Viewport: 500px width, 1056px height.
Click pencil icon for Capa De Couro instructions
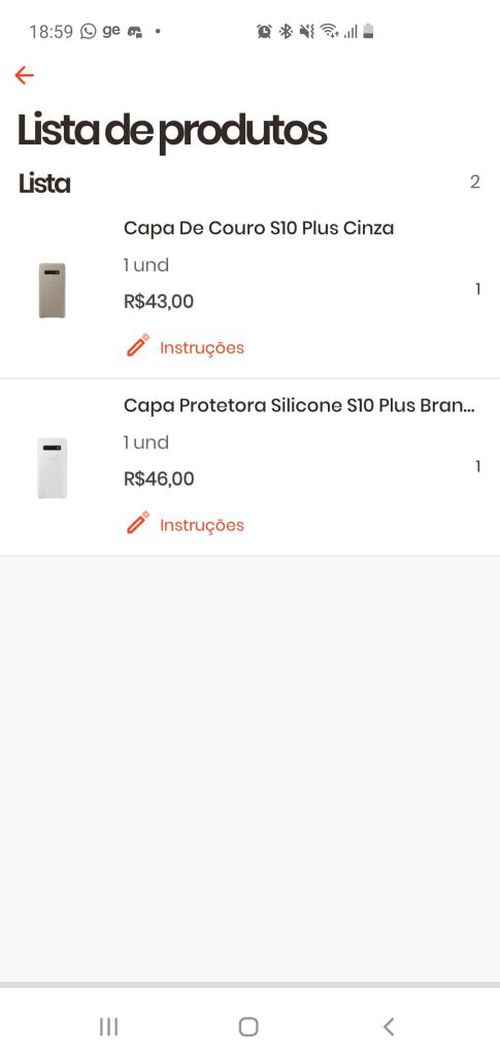(137, 345)
